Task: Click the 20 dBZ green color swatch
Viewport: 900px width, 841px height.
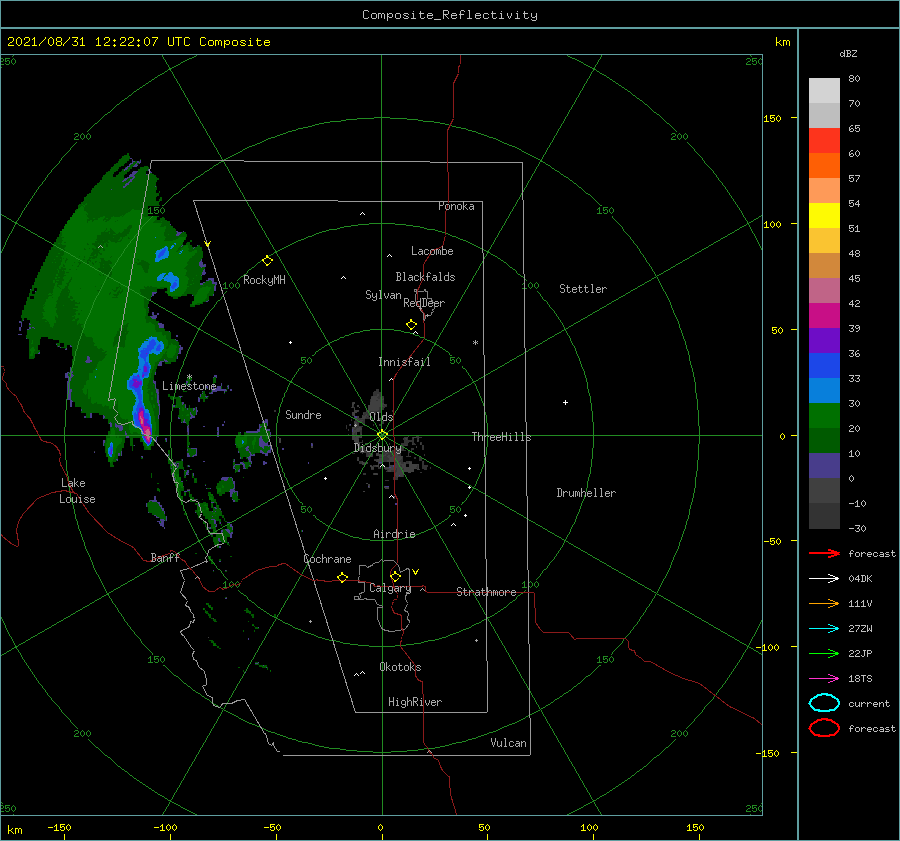Action: point(824,440)
